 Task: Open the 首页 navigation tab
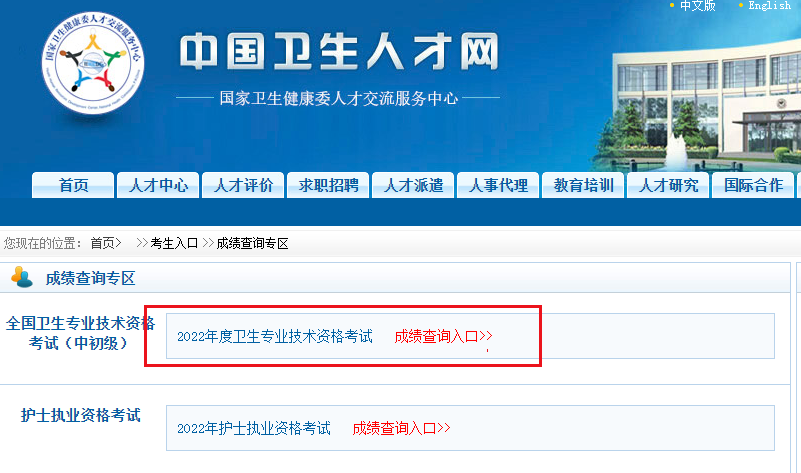(x=73, y=185)
